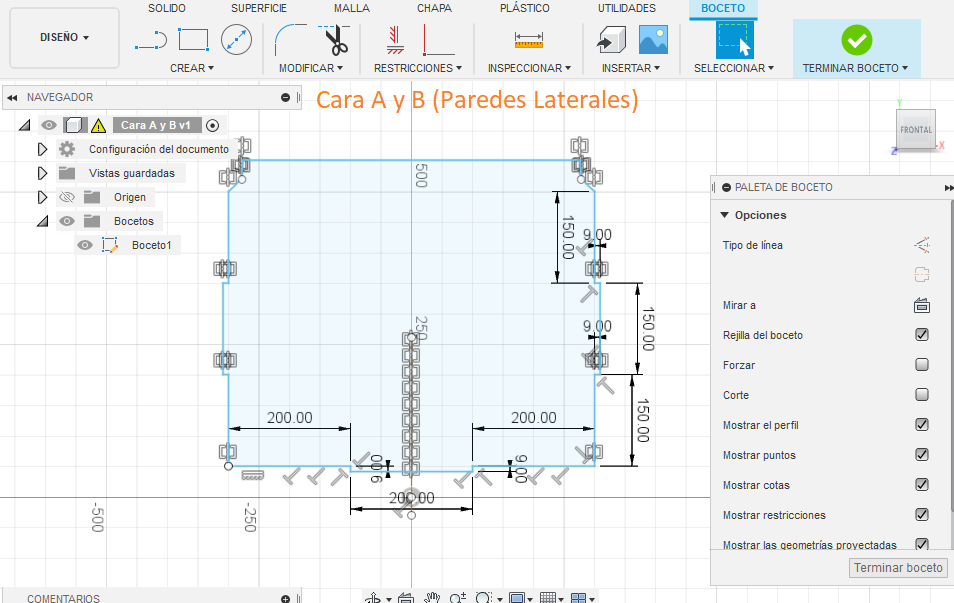954x603 pixels.
Task: Expand Configuración del documento tree node
Action: coord(42,149)
